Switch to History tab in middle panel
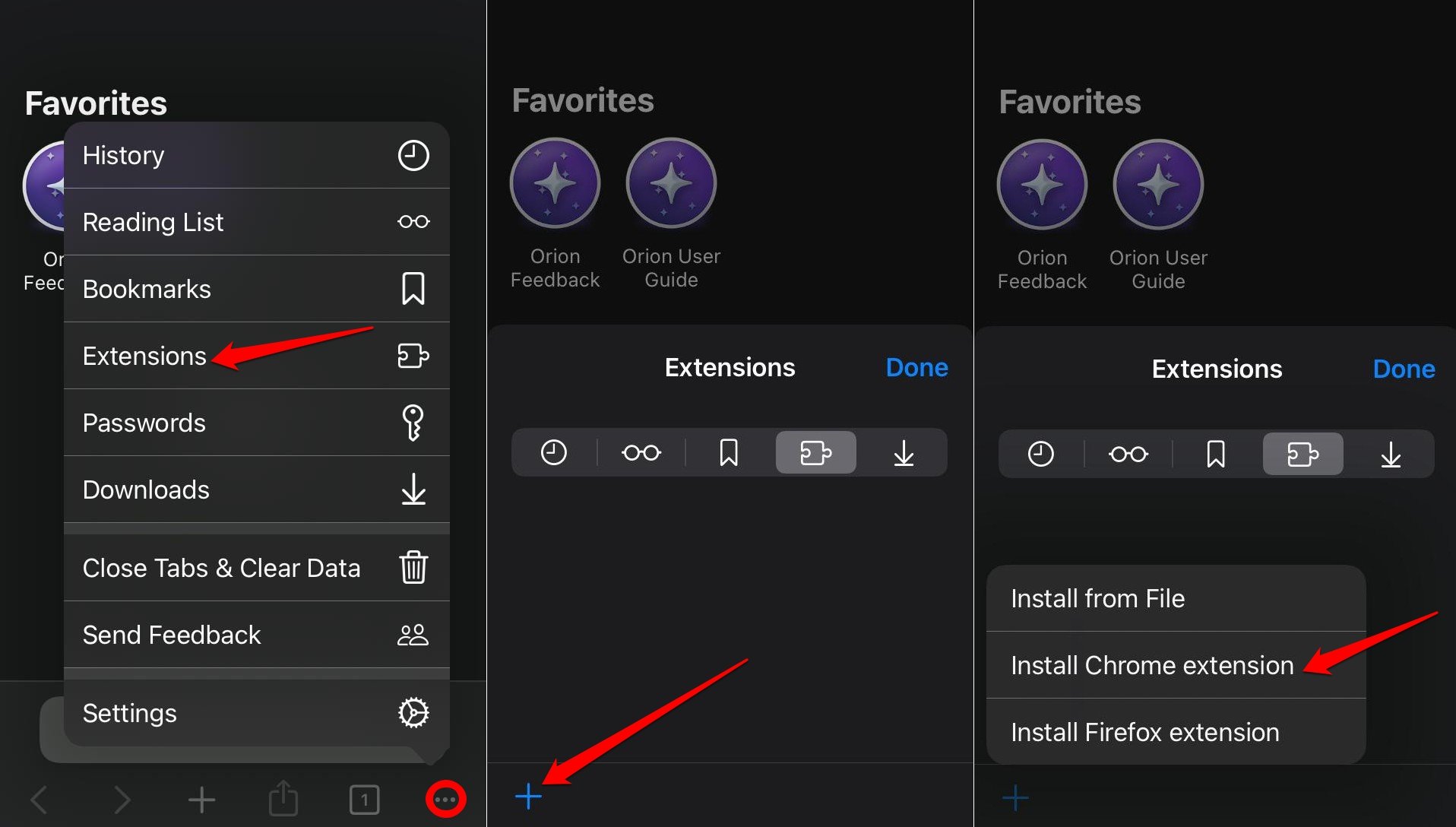The image size is (1456, 827). point(554,453)
